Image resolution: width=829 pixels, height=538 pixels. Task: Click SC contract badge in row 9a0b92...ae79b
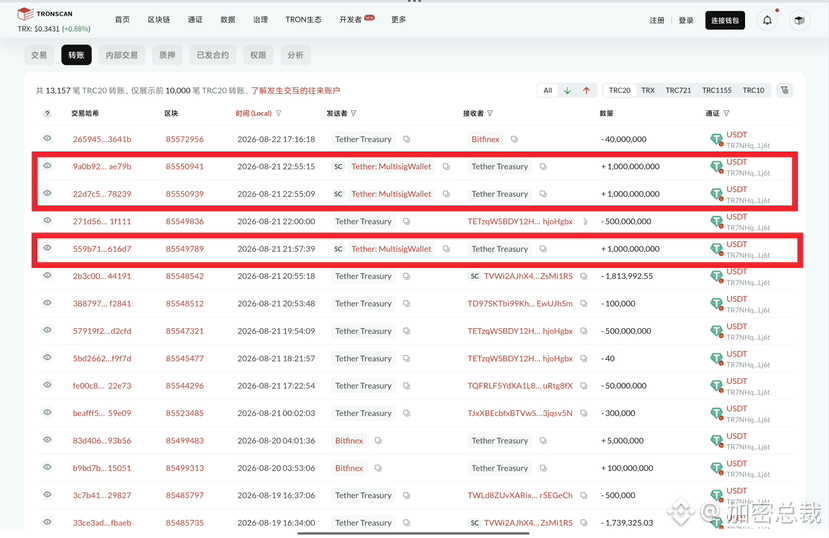[338, 166]
